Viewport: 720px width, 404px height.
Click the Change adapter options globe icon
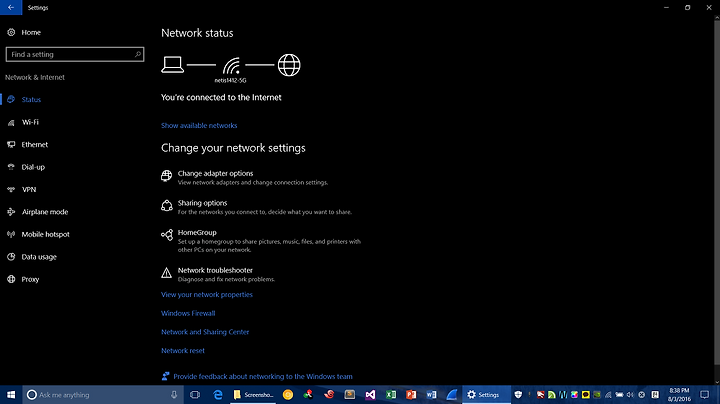pyautogui.click(x=166, y=176)
